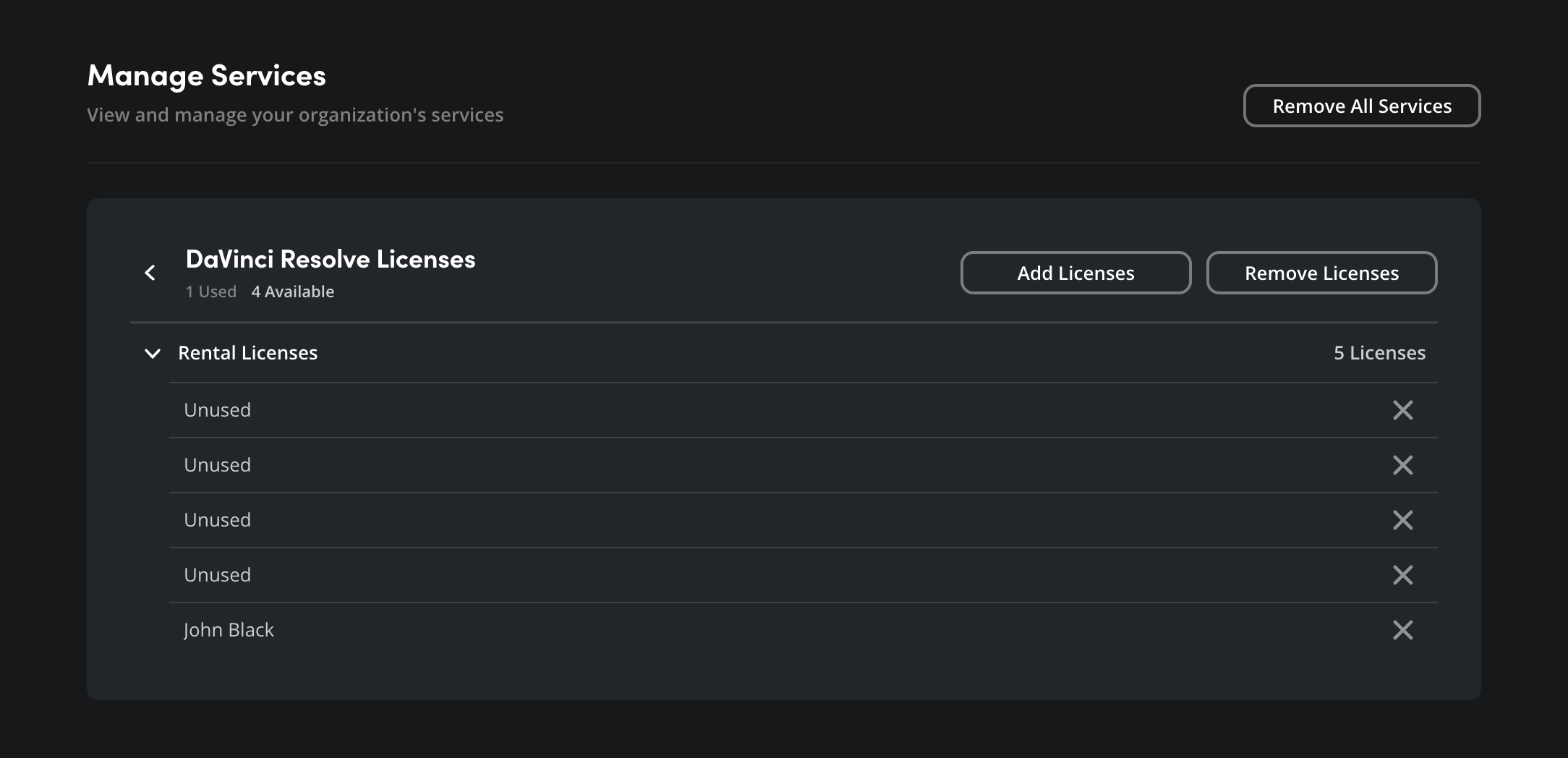
Task: Remove John Black's license with the X
Action: [x=1402, y=630]
